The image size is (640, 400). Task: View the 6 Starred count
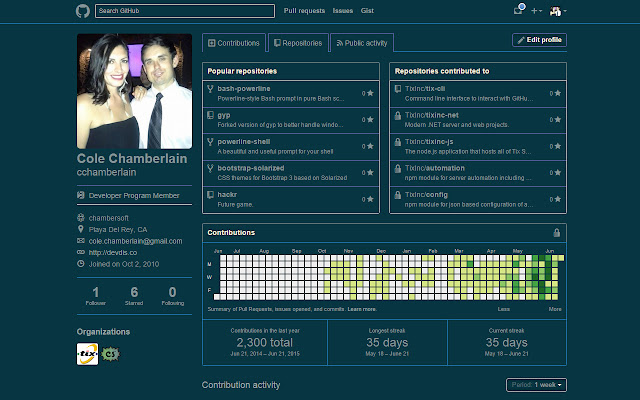click(134, 296)
